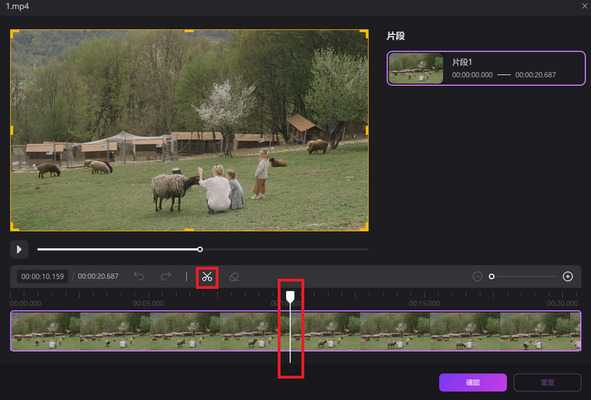This screenshot has width=591, height=400.
Task: Select the 片段1 segment thumbnail
Action: pos(416,68)
